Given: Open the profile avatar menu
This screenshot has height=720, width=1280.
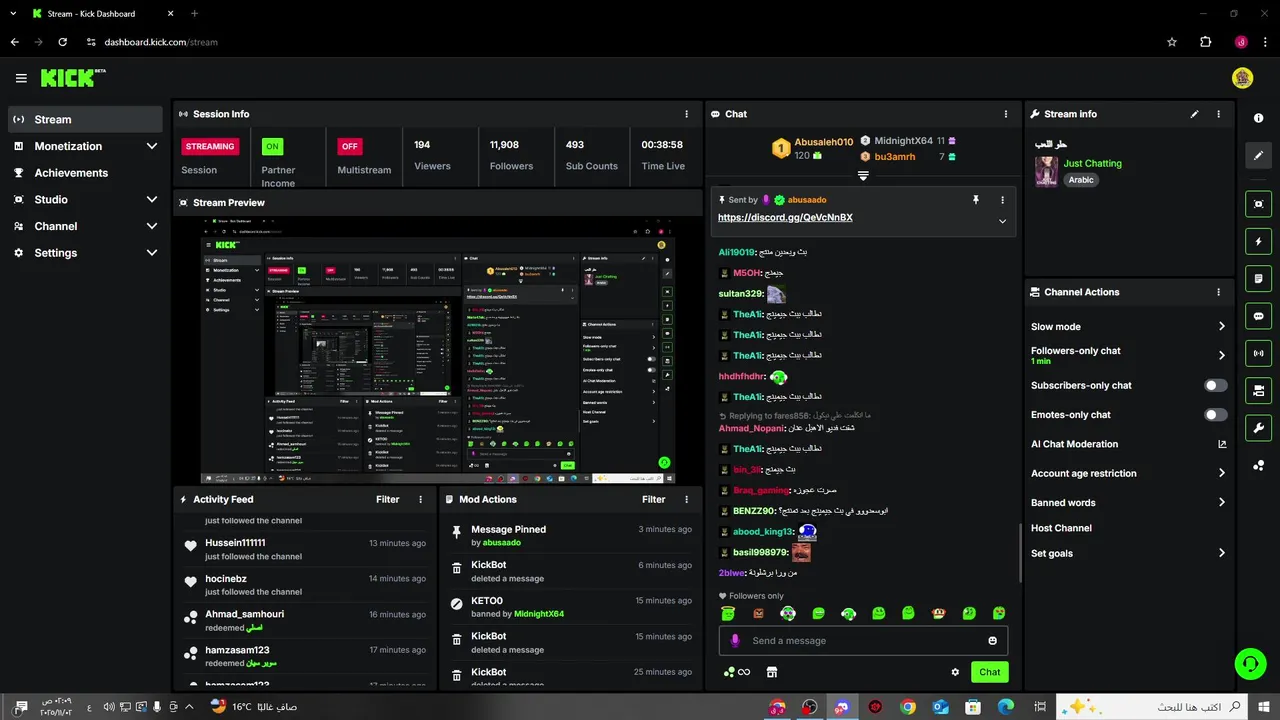Looking at the screenshot, I should [1242, 78].
